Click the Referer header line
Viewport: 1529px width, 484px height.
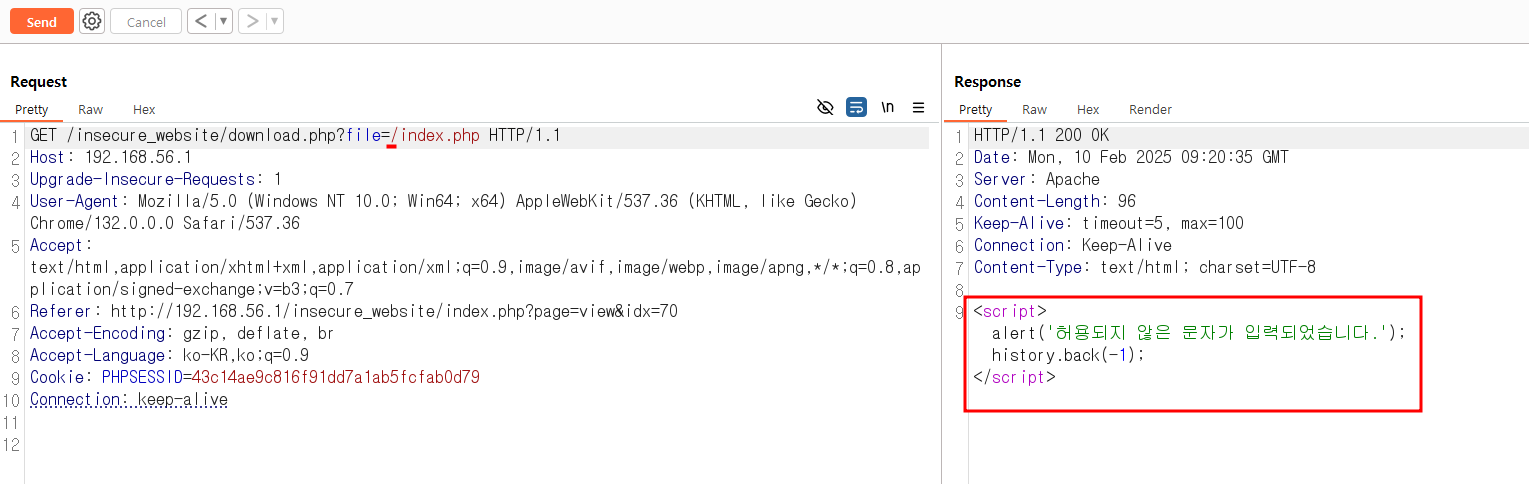click(354, 312)
